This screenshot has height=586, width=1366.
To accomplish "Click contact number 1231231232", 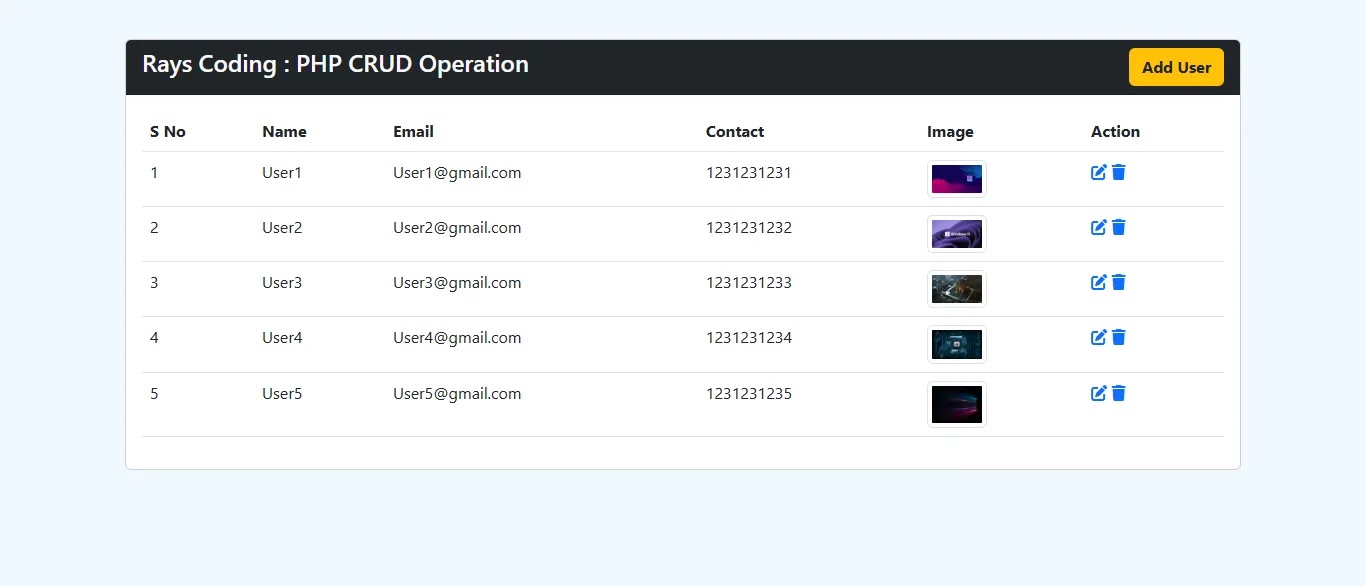I will click(x=749, y=227).
